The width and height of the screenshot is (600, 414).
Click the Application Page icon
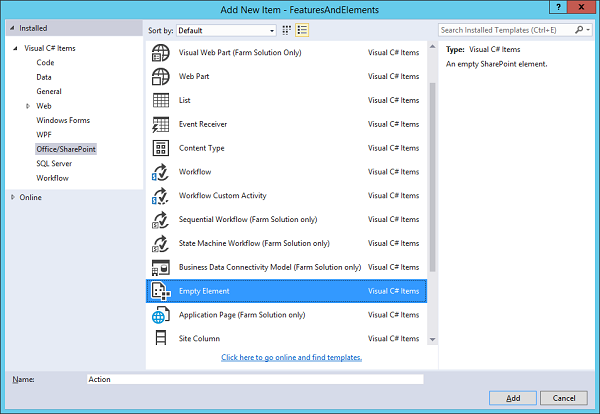click(160, 315)
